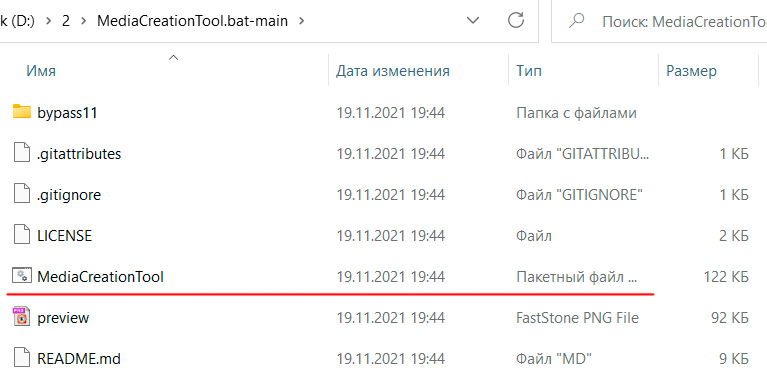Select the MediaCreationTool batch file icon
Image resolution: width=767 pixels, height=386 pixels.
pos(22,276)
